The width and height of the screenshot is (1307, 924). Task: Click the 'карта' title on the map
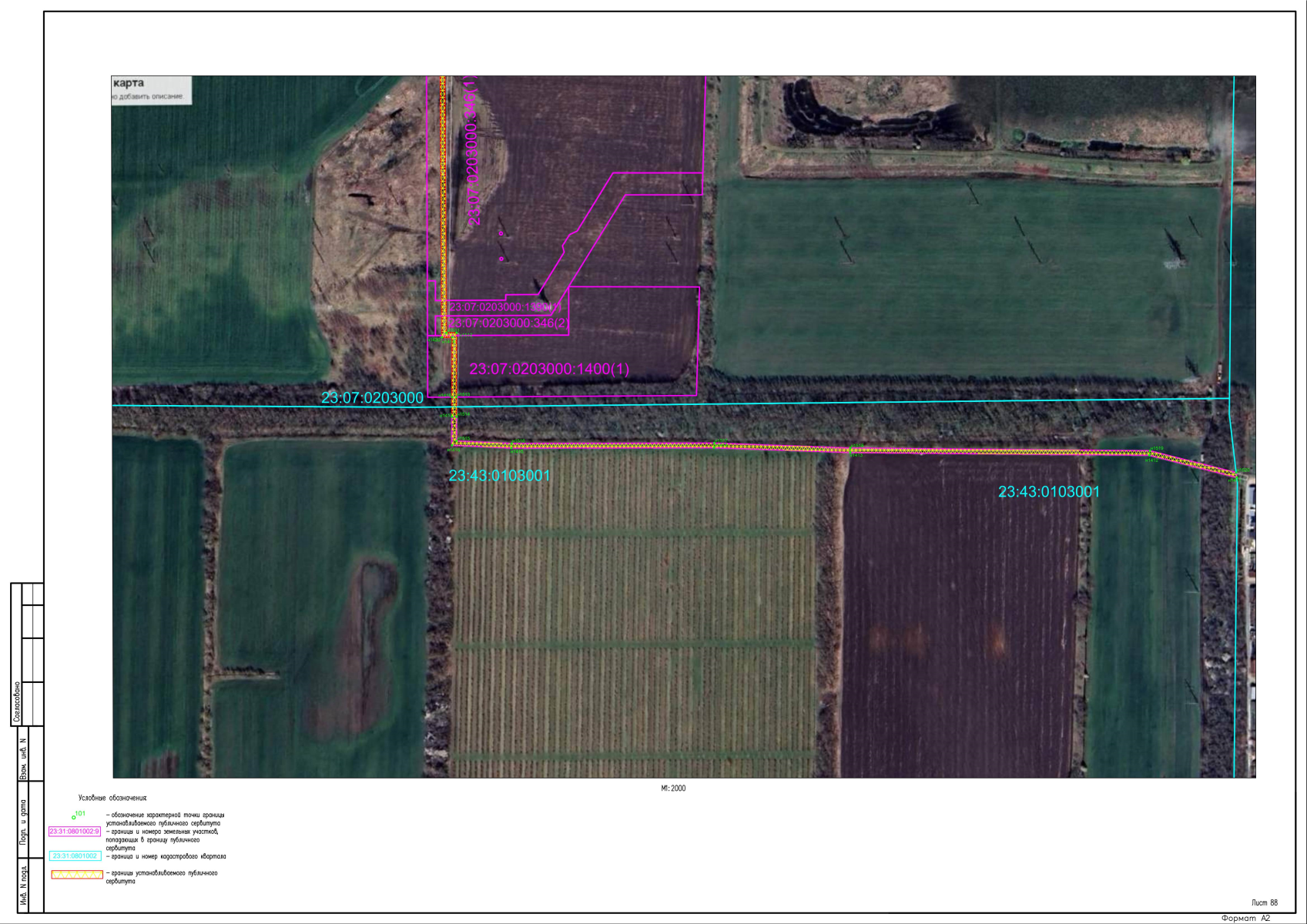[x=129, y=83]
